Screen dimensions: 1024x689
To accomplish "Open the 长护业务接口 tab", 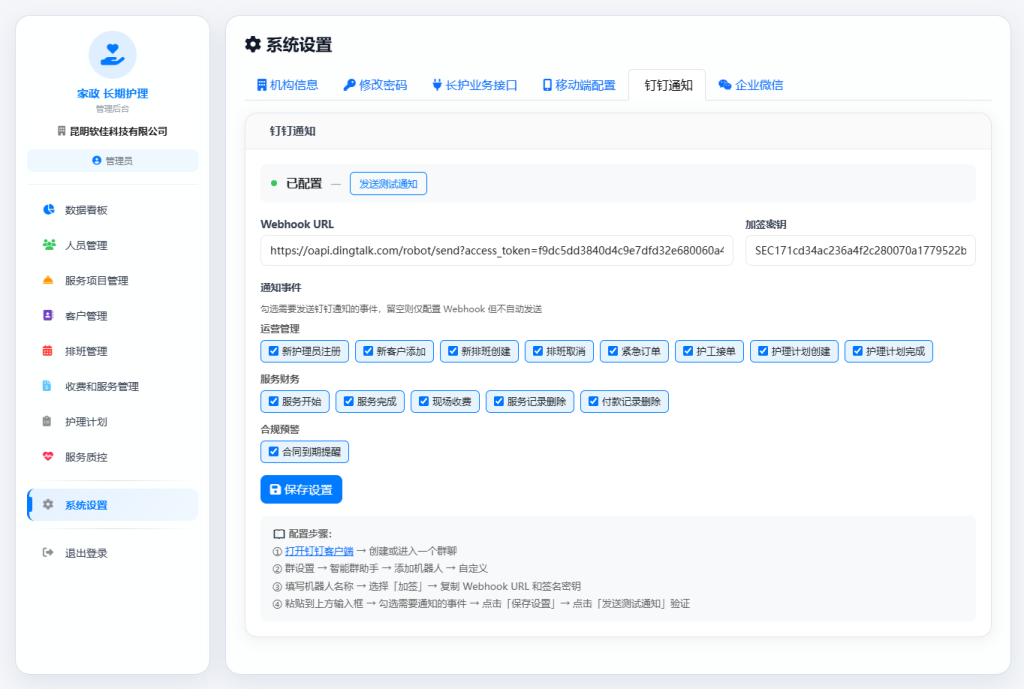I will click(475, 85).
